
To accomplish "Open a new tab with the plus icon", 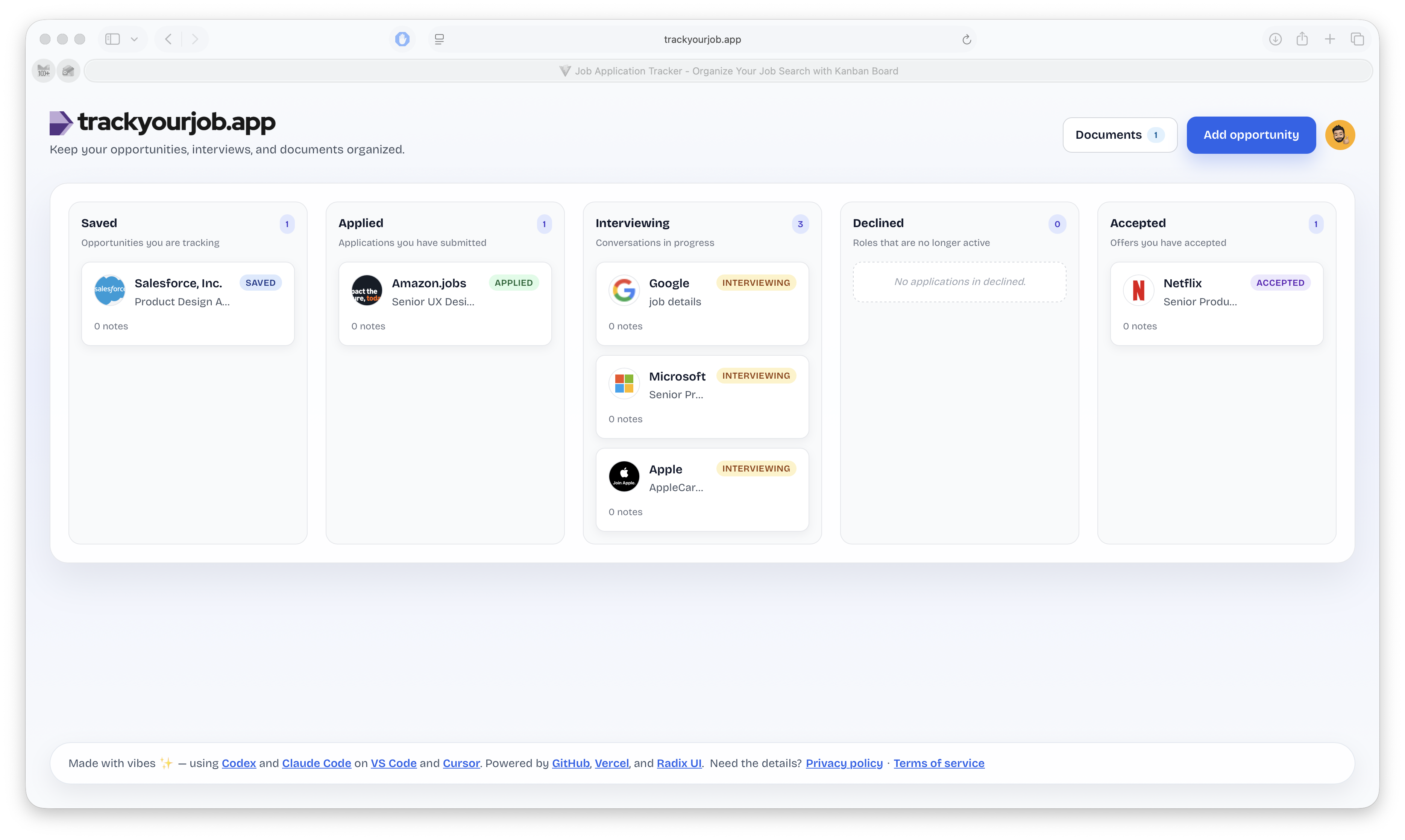I will (x=1330, y=38).
